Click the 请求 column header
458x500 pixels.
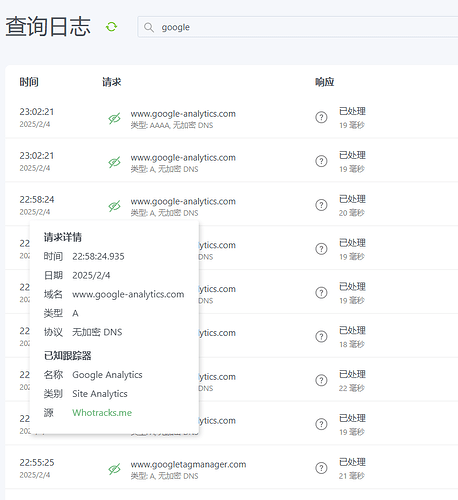[112, 82]
